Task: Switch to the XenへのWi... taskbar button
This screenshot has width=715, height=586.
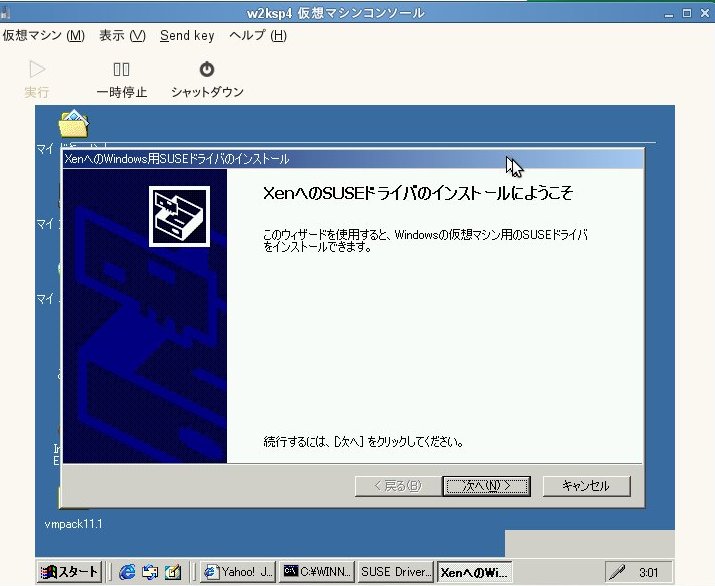Action: [x=474, y=572]
